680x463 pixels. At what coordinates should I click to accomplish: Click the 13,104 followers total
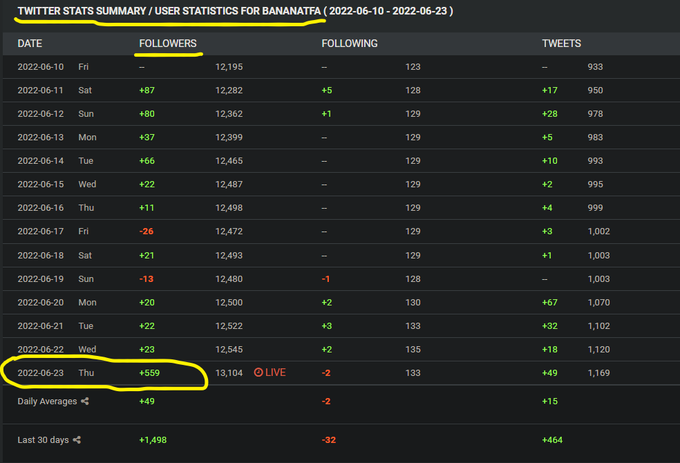click(229, 373)
